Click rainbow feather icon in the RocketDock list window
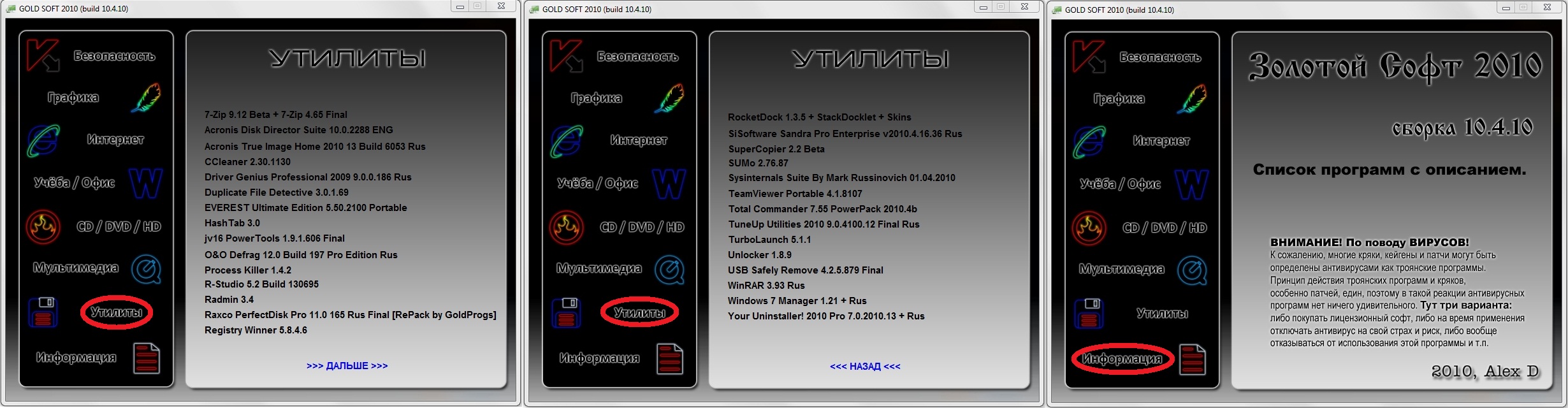The width and height of the screenshot is (1568, 408). click(669, 98)
